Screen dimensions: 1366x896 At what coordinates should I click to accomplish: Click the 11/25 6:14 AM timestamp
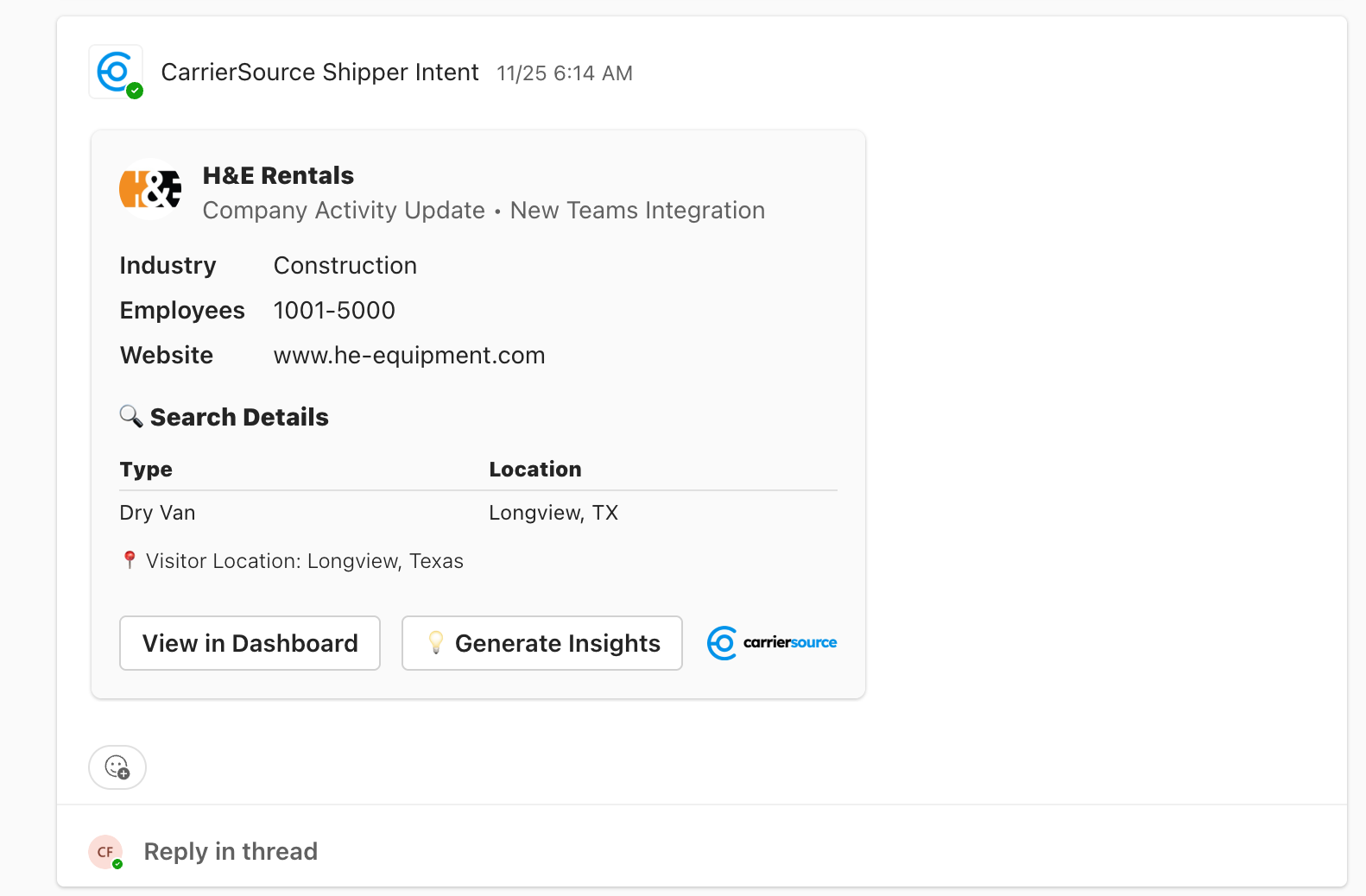[x=565, y=73]
